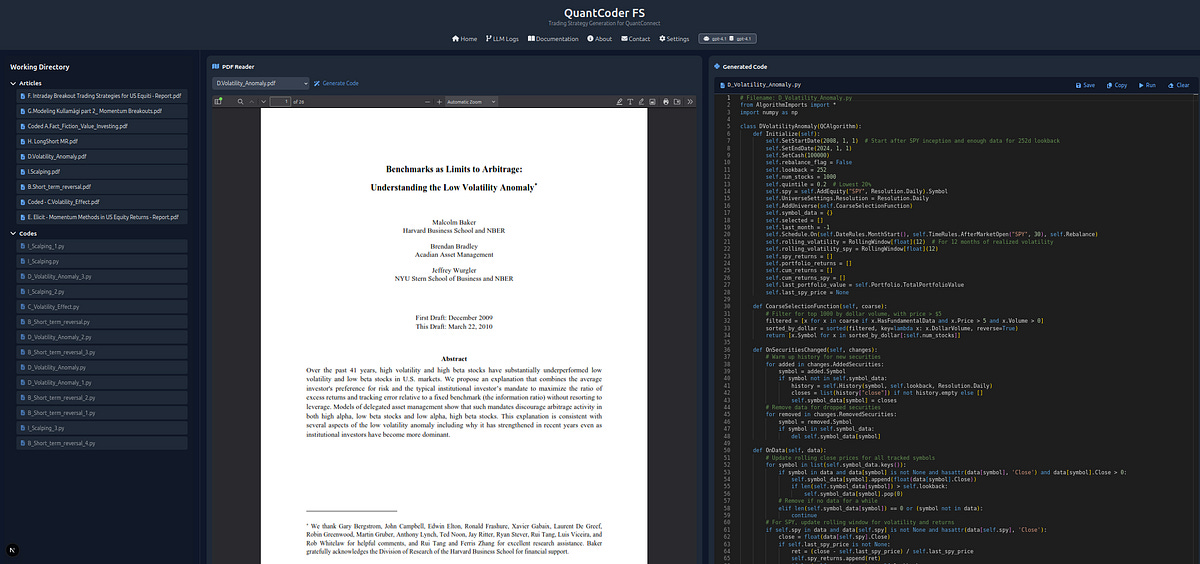Screen dimensions: 1200x564
Task: Click the N avatar badge bottom-left
Action: [x=10, y=551]
